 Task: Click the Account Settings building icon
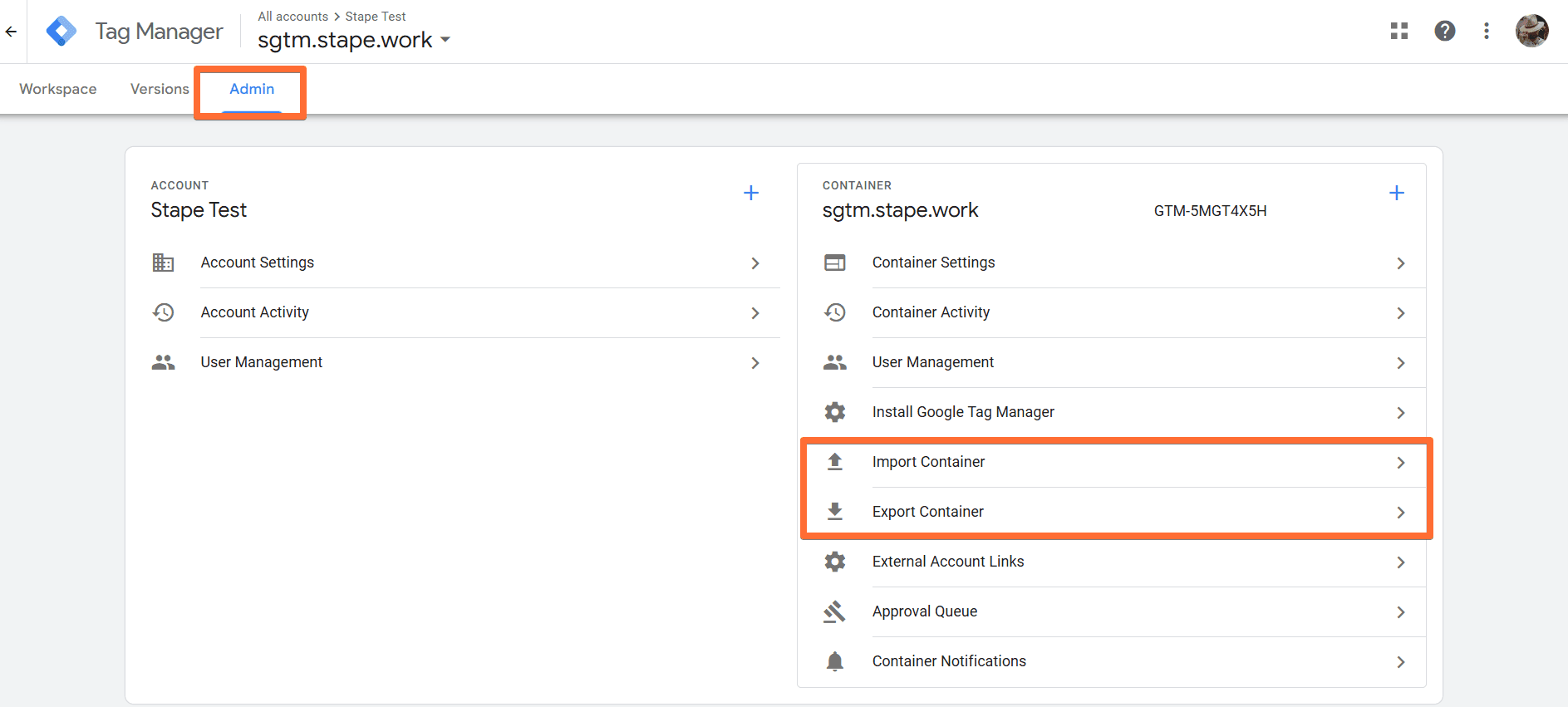[x=164, y=263]
